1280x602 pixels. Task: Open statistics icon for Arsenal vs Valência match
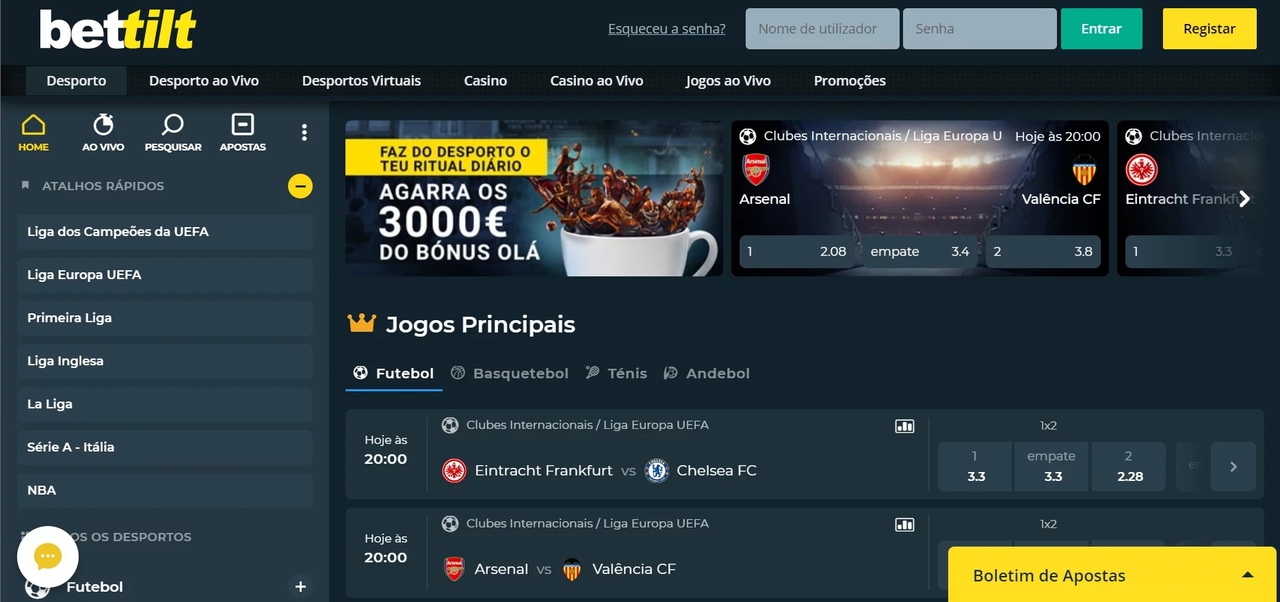tap(904, 524)
